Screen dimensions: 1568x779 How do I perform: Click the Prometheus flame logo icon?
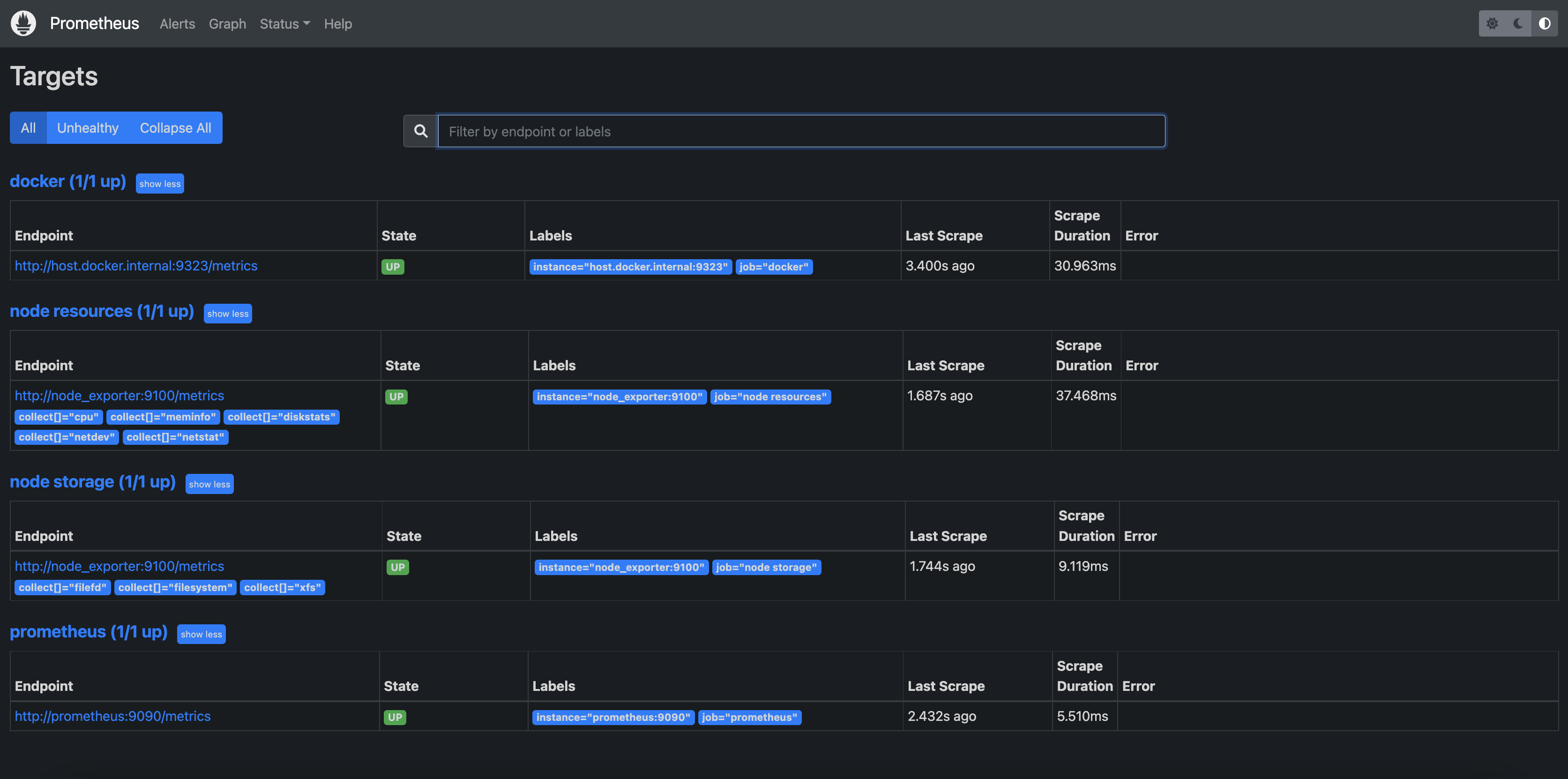(x=23, y=23)
